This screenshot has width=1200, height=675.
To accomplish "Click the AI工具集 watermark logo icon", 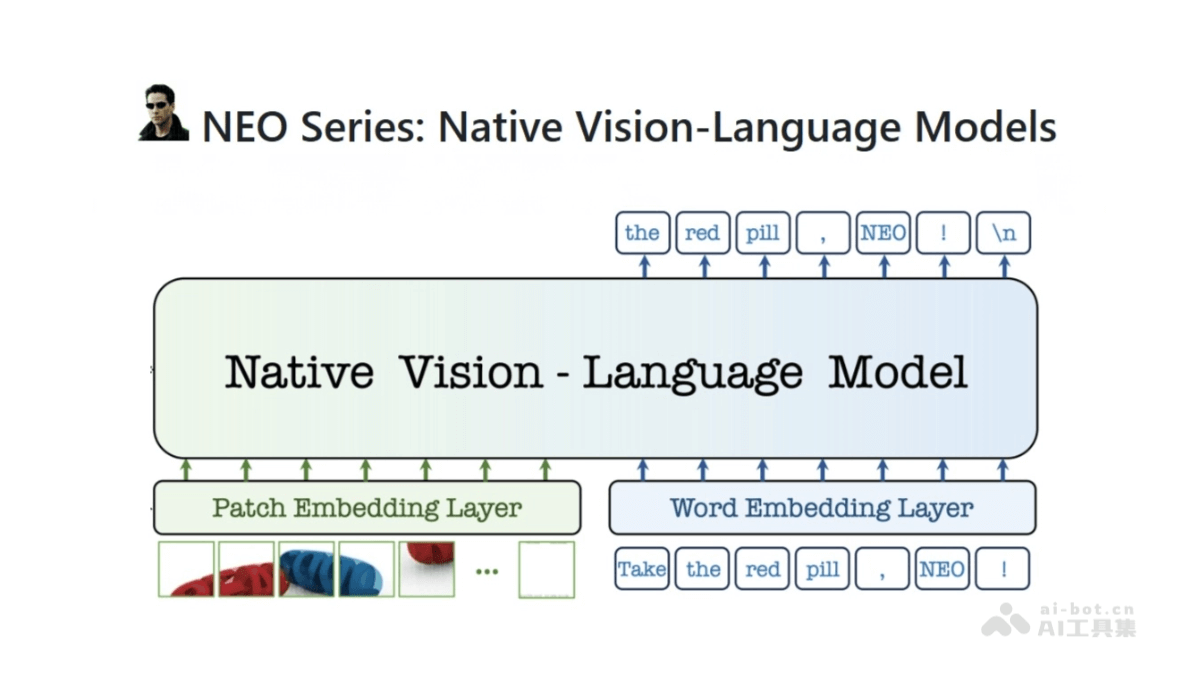I will tap(1004, 622).
